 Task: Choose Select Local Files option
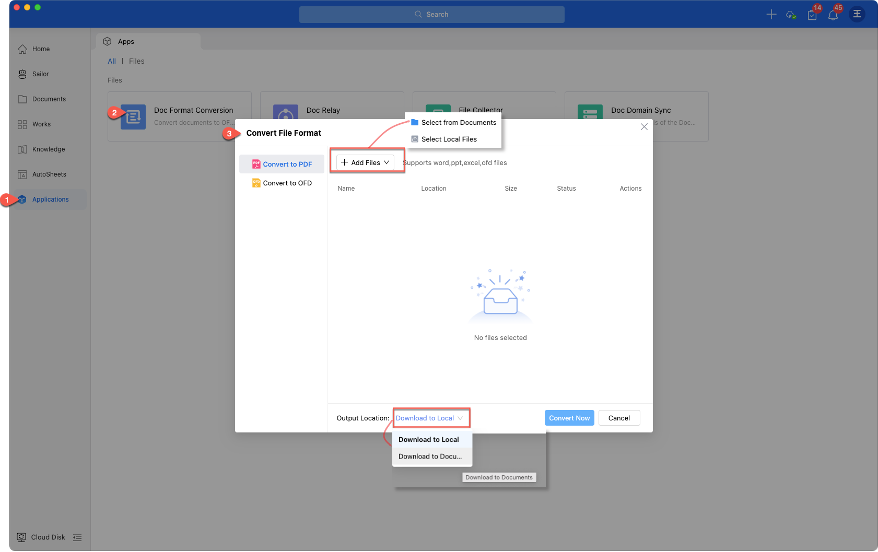tap(448, 139)
